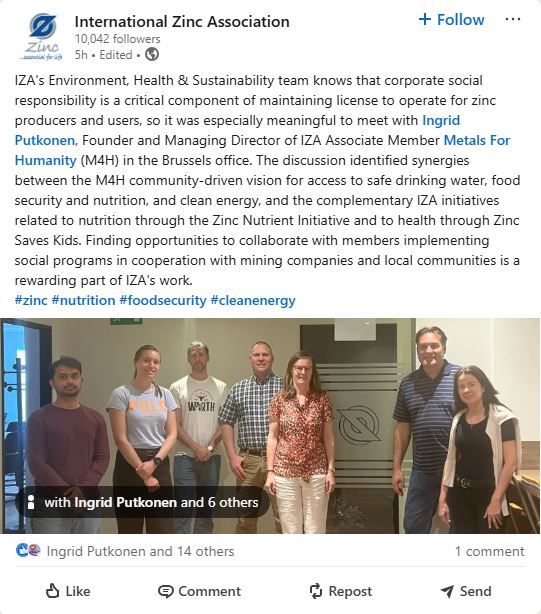Select the #foodsecurity hashtag
The image size is (541, 614).
(x=163, y=300)
